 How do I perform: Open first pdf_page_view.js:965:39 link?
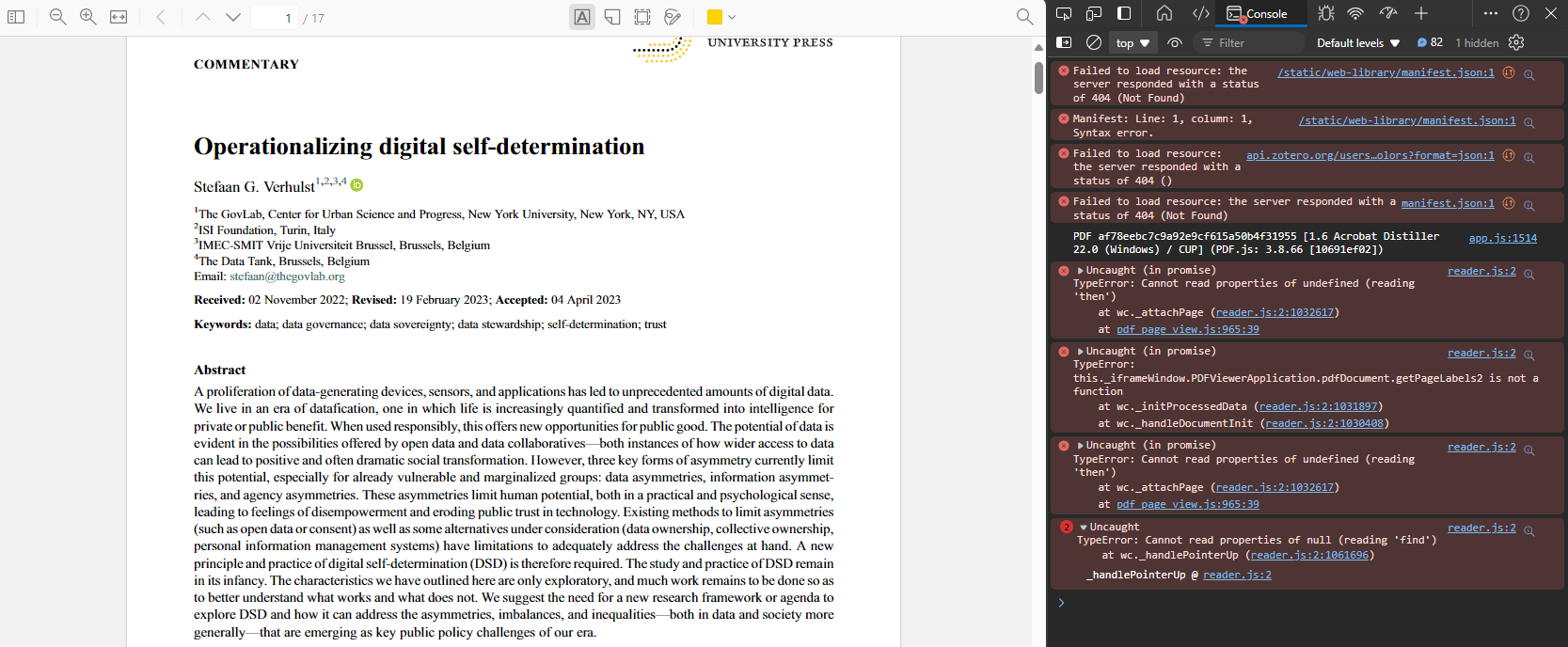pyautogui.click(x=1188, y=329)
